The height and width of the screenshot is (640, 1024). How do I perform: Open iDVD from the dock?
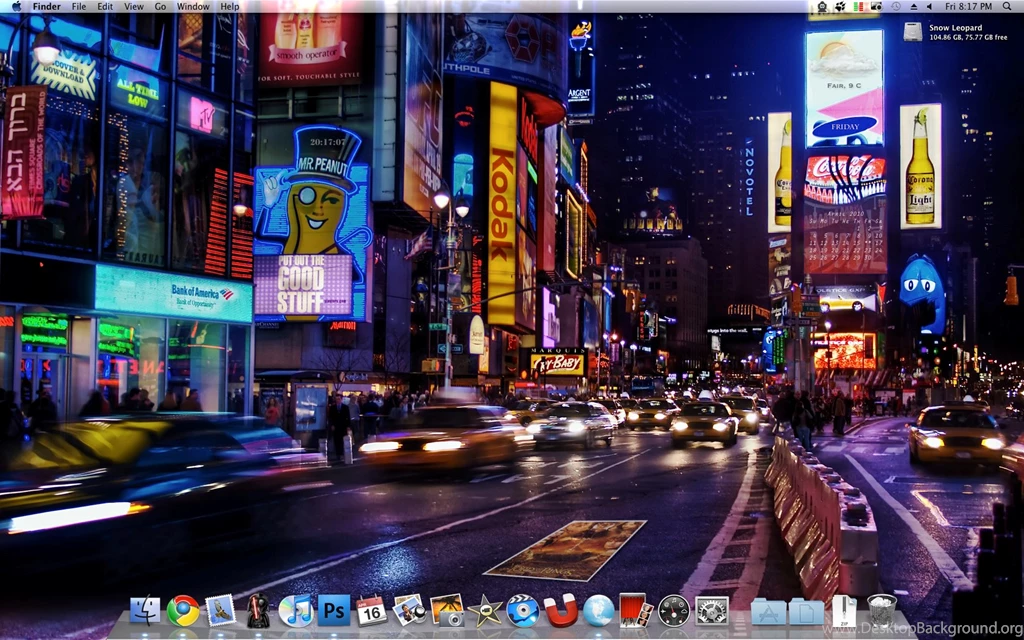(522, 609)
